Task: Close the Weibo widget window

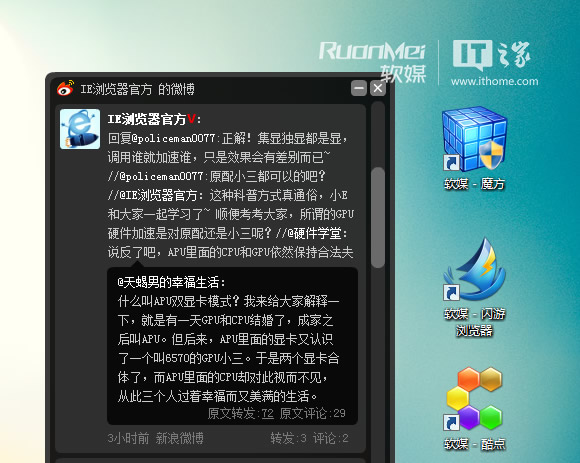Action: 378,88
